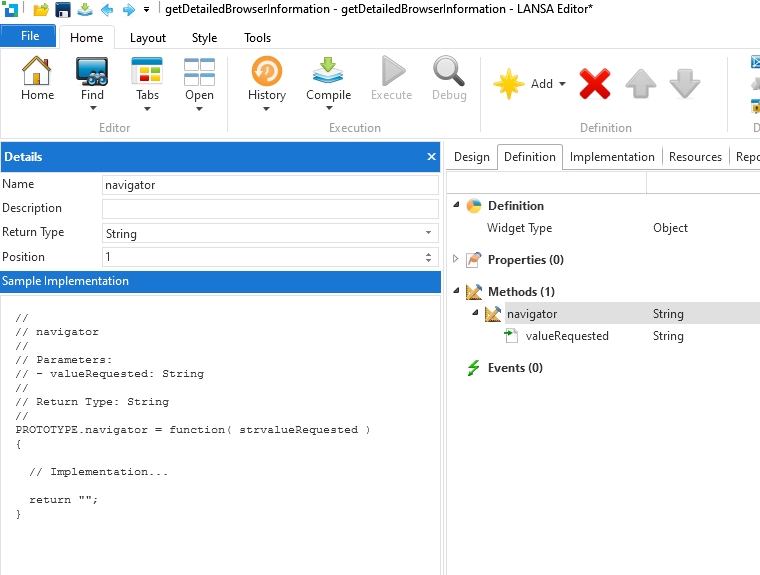760x575 pixels.
Task: Click the Position spinner arrows
Action: [x=429, y=257]
